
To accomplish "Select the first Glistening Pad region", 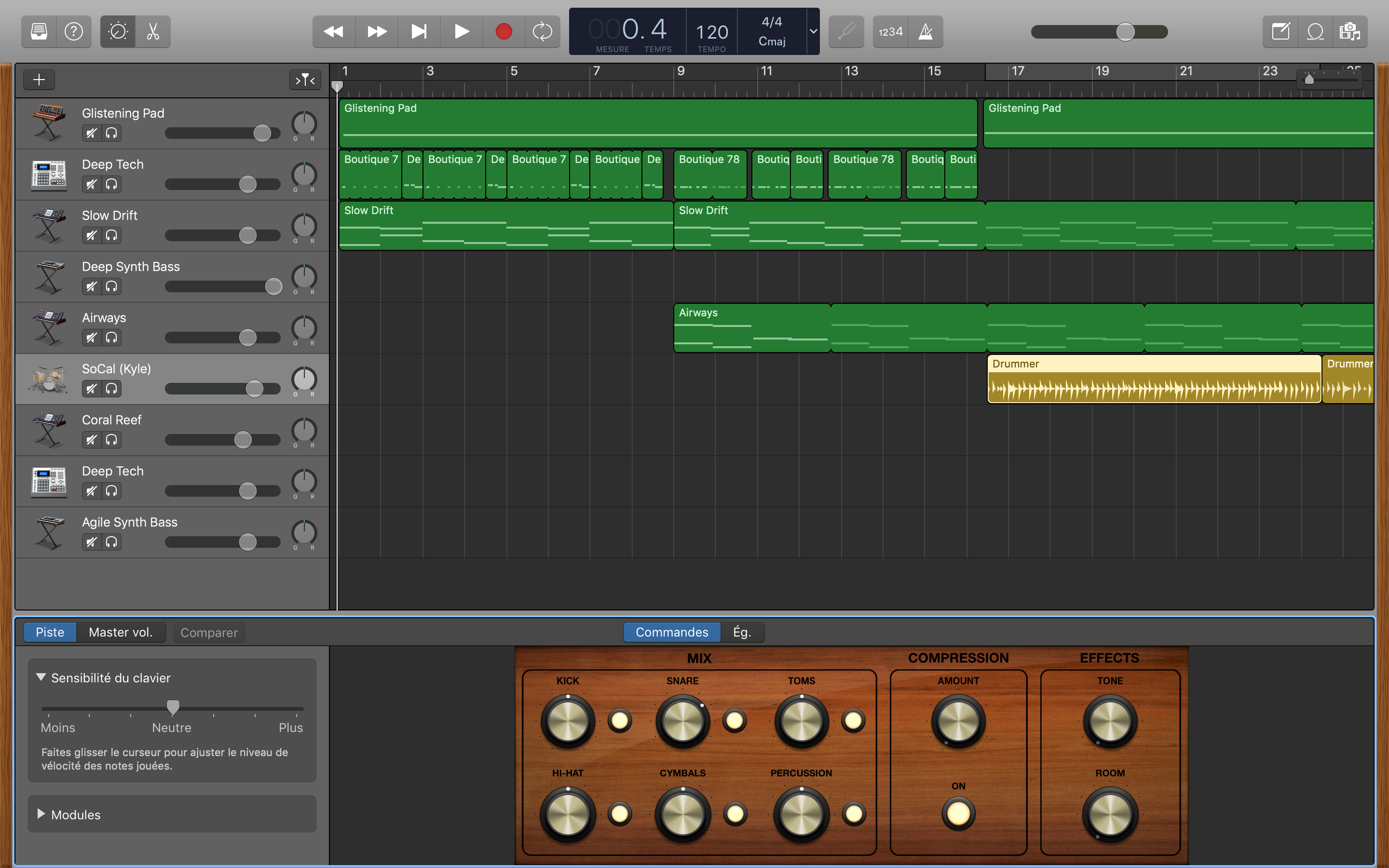I will [x=658, y=123].
